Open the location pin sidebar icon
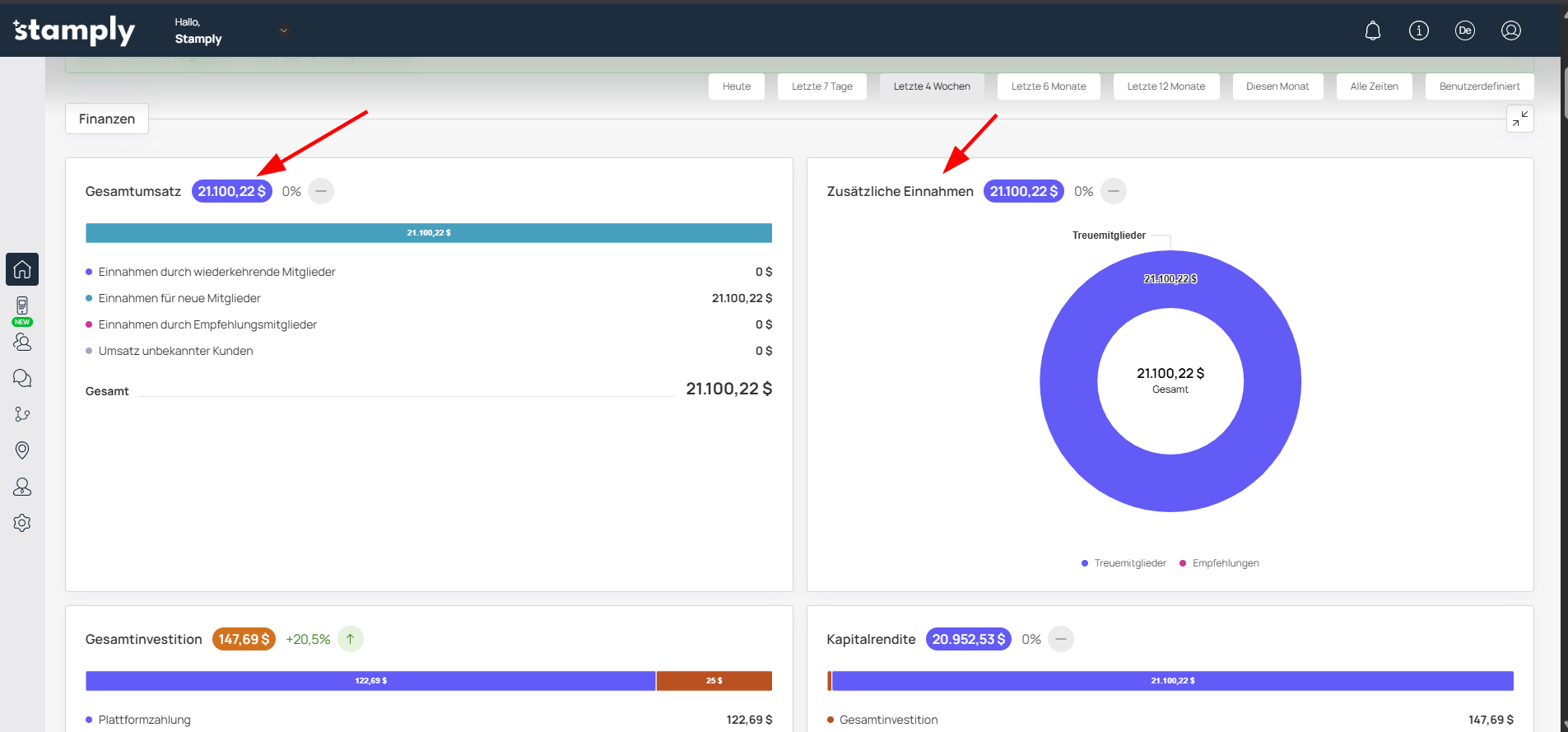This screenshot has height=732, width=1568. coord(22,450)
